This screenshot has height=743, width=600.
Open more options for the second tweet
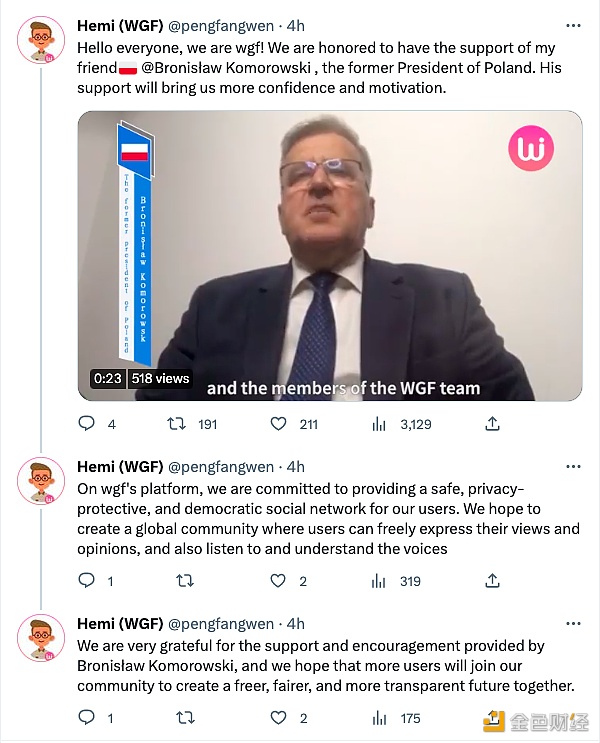coord(572,466)
